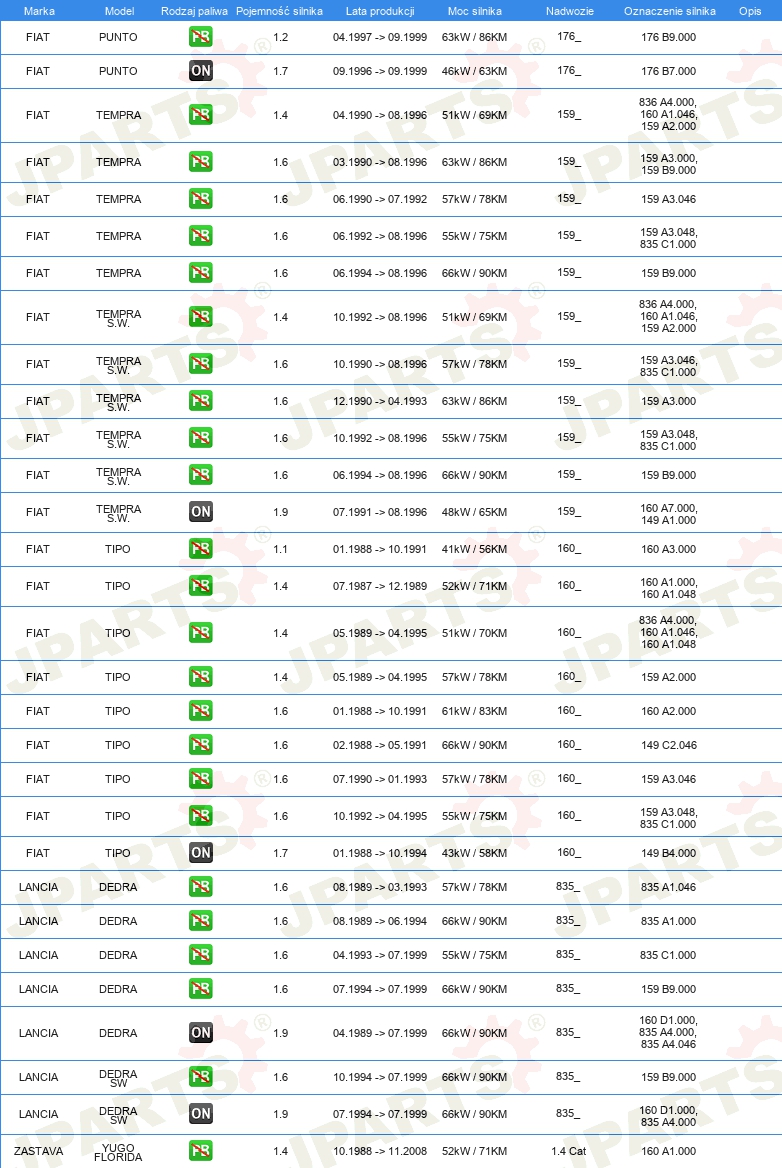Click the power value 52kW / 71KM for Tipo
Image resolution: width=782 pixels, height=1168 pixels.
coord(474,586)
